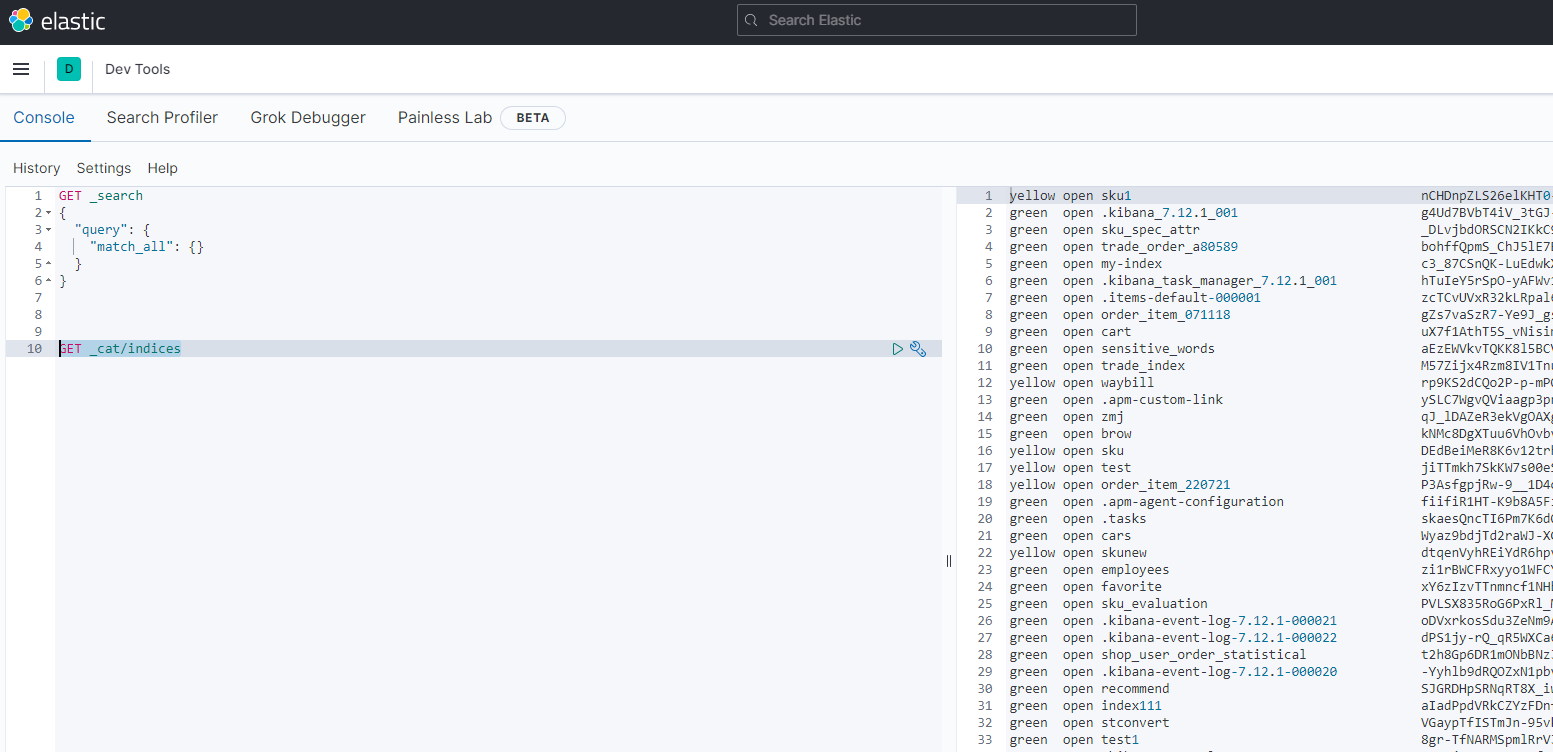Open the History panel
This screenshot has height=752, width=1553.
pos(37,168)
